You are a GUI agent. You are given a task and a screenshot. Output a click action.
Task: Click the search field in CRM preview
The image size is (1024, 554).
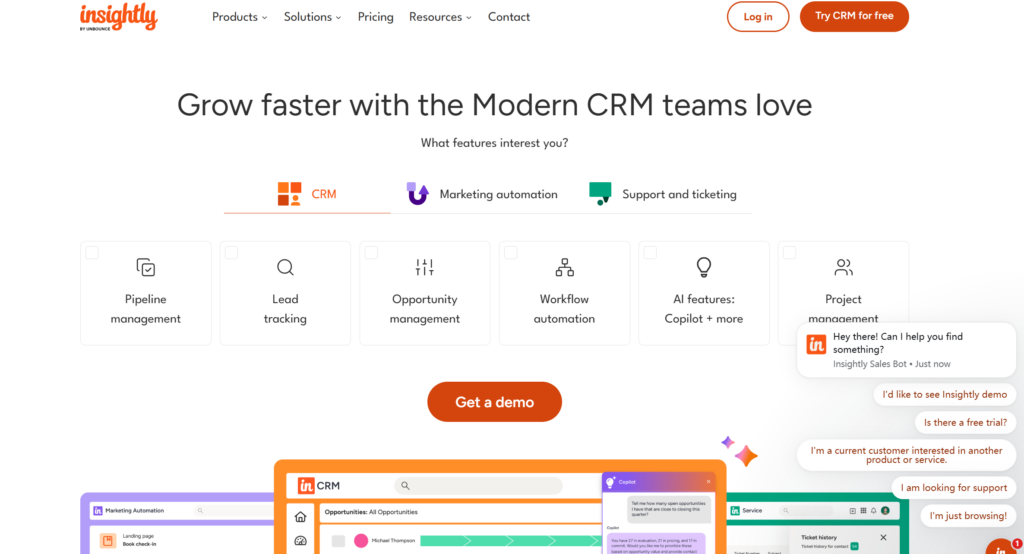click(478, 486)
